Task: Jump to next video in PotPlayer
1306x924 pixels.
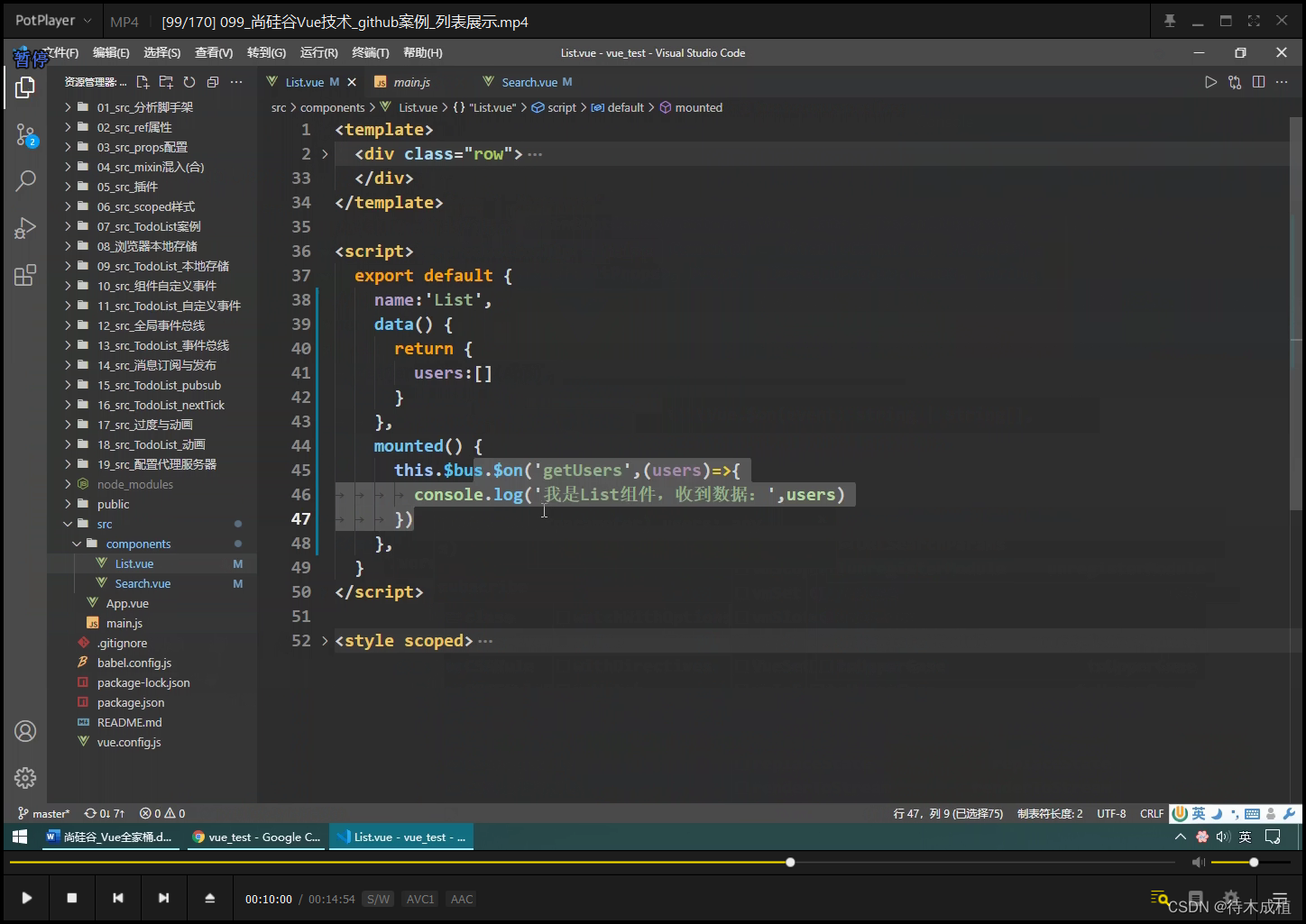Action: point(163,898)
